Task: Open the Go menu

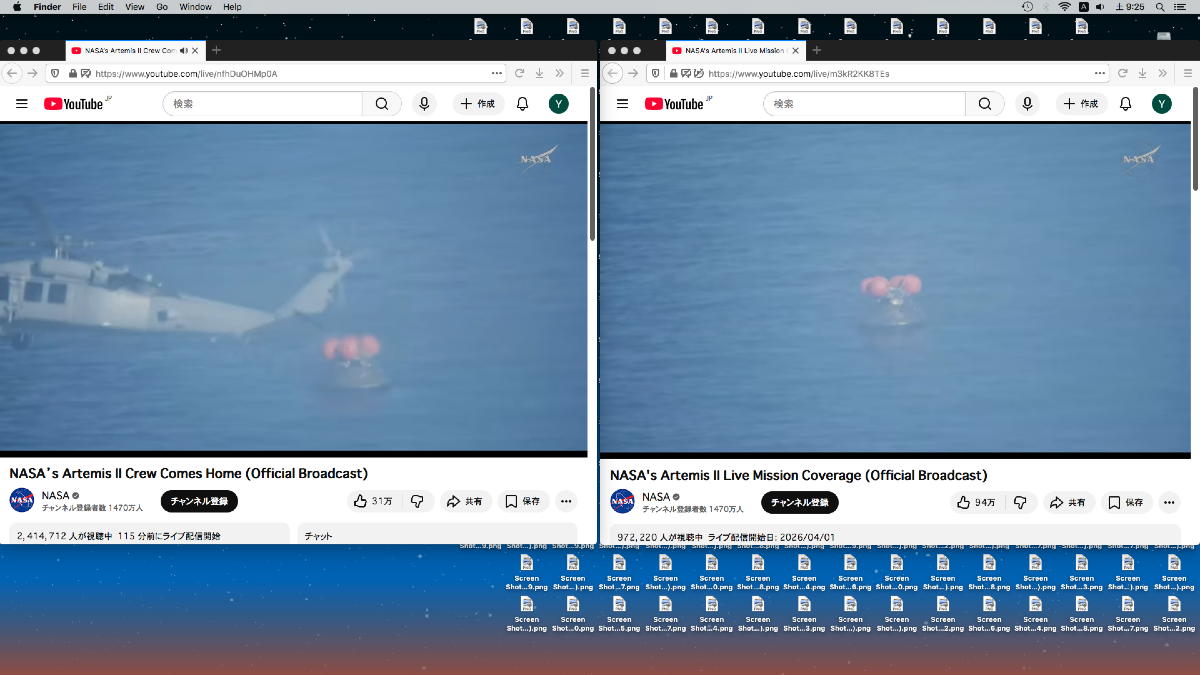Action: pyautogui.click(x=161, y=7)
